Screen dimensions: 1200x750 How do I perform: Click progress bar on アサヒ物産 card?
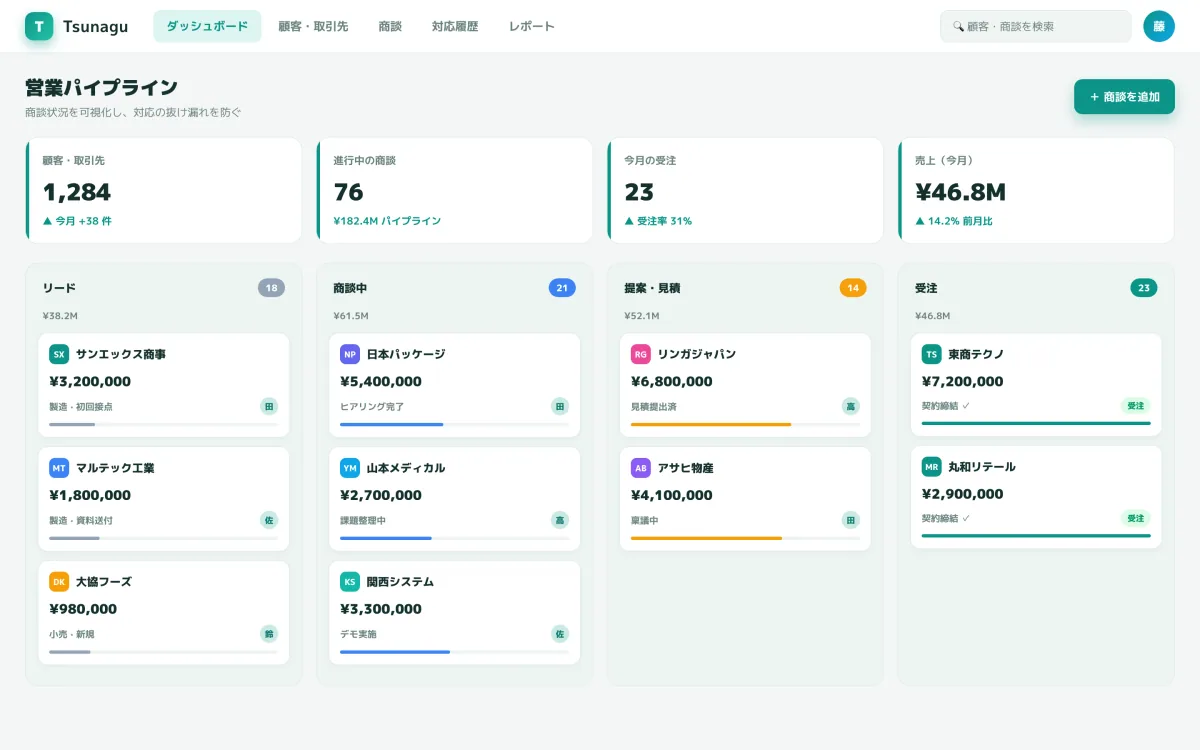[x=746, y=538]
